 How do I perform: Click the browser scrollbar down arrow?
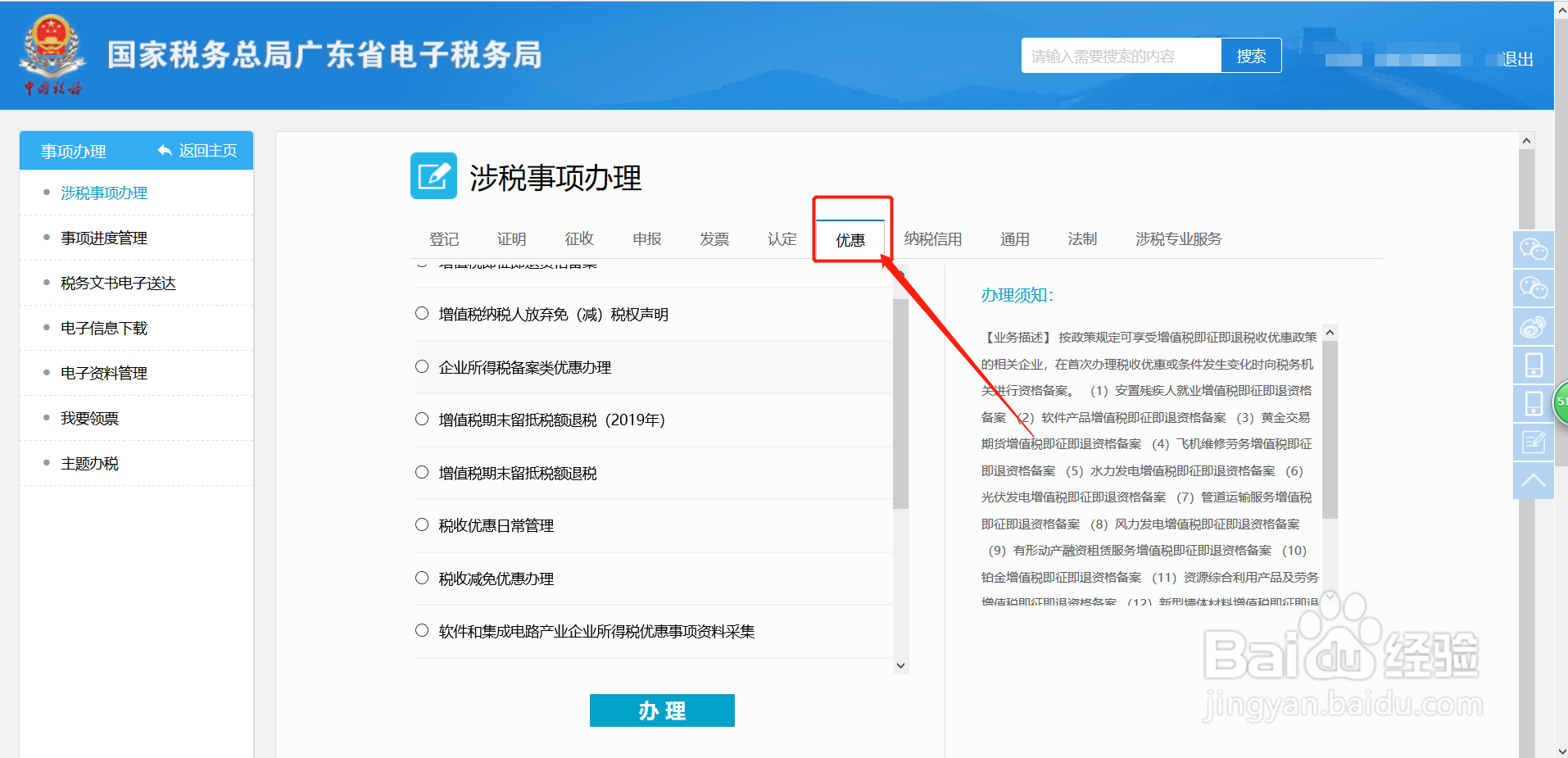point(1561,750)
